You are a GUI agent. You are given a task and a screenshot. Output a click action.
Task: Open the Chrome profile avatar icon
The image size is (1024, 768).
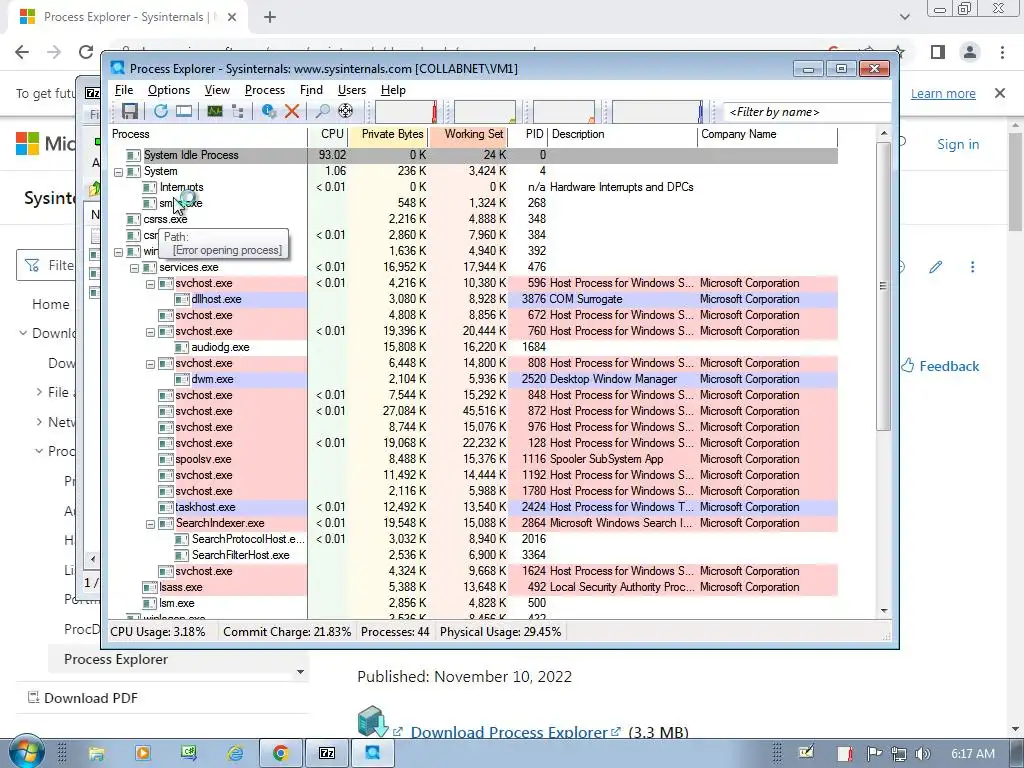pyautogui.click(x=970, y=52)
